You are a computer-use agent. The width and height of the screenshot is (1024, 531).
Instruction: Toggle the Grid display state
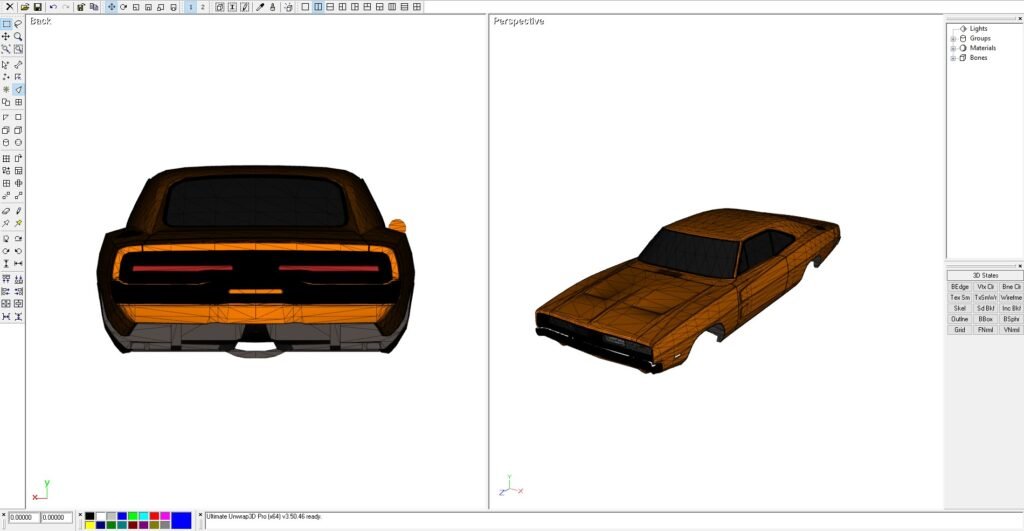[x=959, y=329]
